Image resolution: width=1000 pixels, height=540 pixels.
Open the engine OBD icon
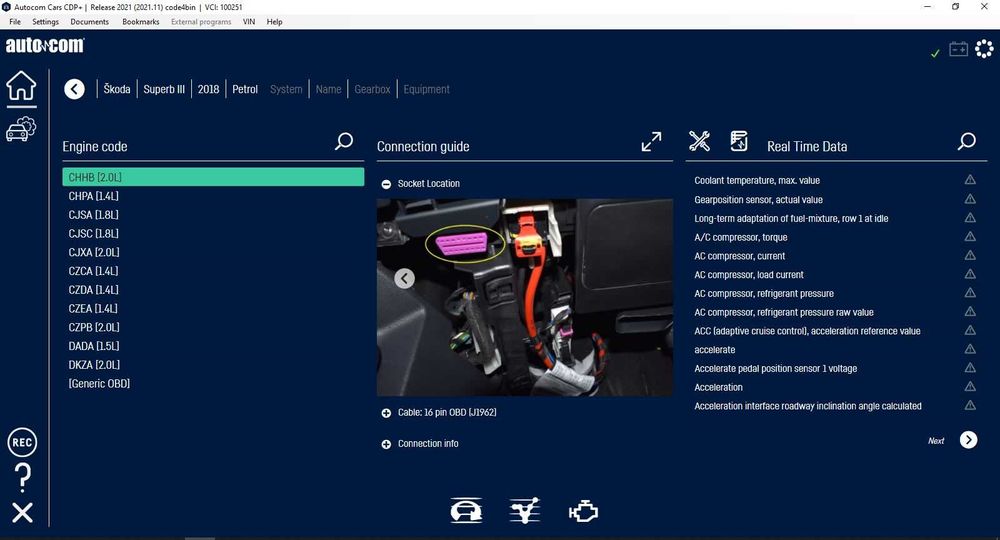(584, 511)
